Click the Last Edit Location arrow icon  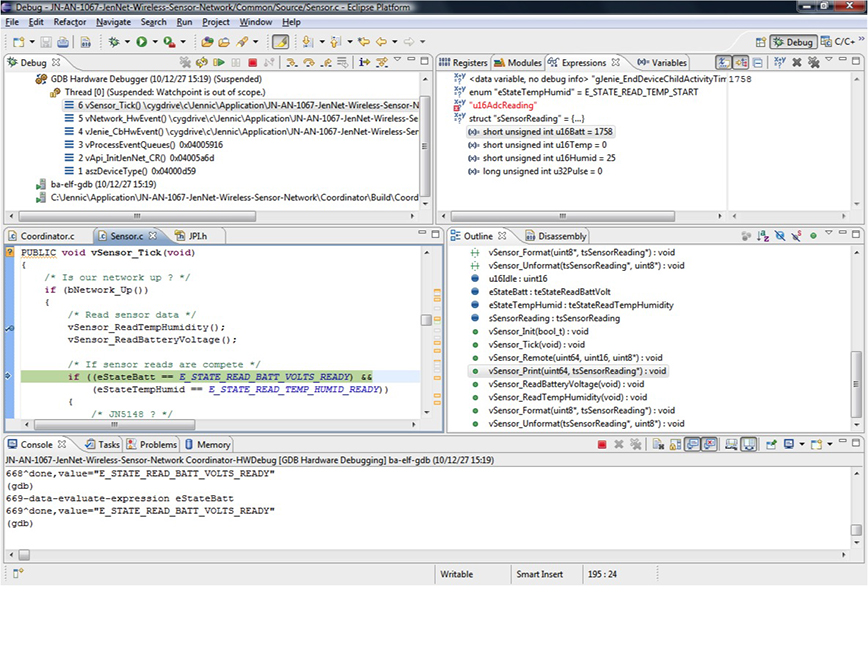click(364, 42)
